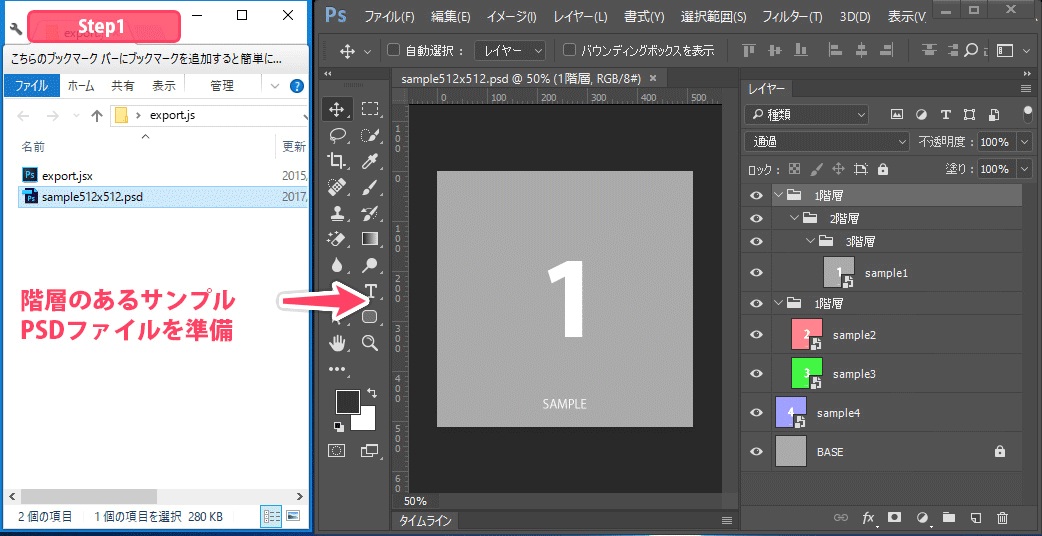The width and height of the screenshot is (1042, 536).
Task: Collapse the 2階層 group
Action: point(794,218)
